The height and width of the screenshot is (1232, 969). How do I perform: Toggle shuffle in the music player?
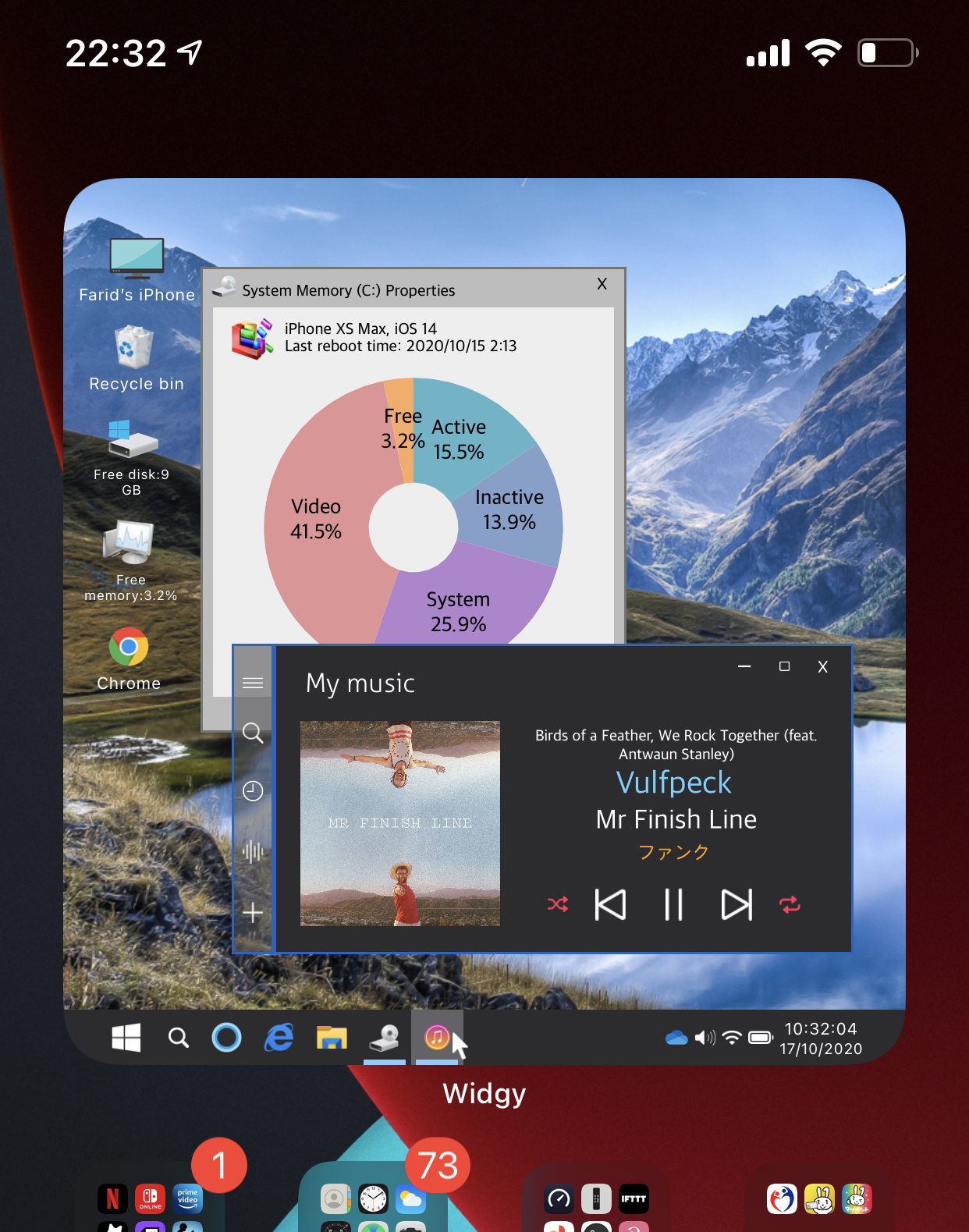coord(558,904)
